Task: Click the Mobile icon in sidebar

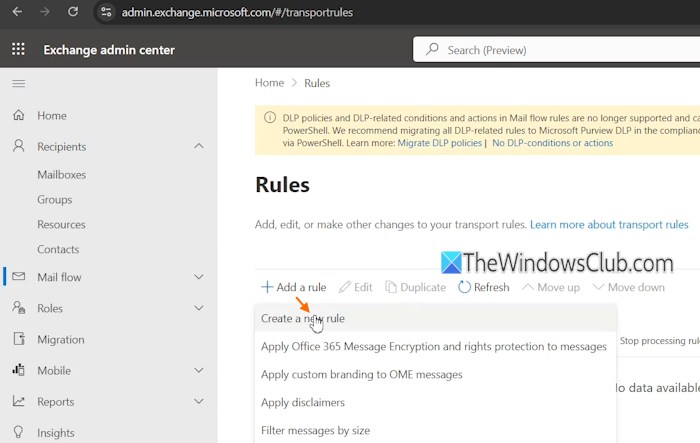Action: tap(19, 370)
